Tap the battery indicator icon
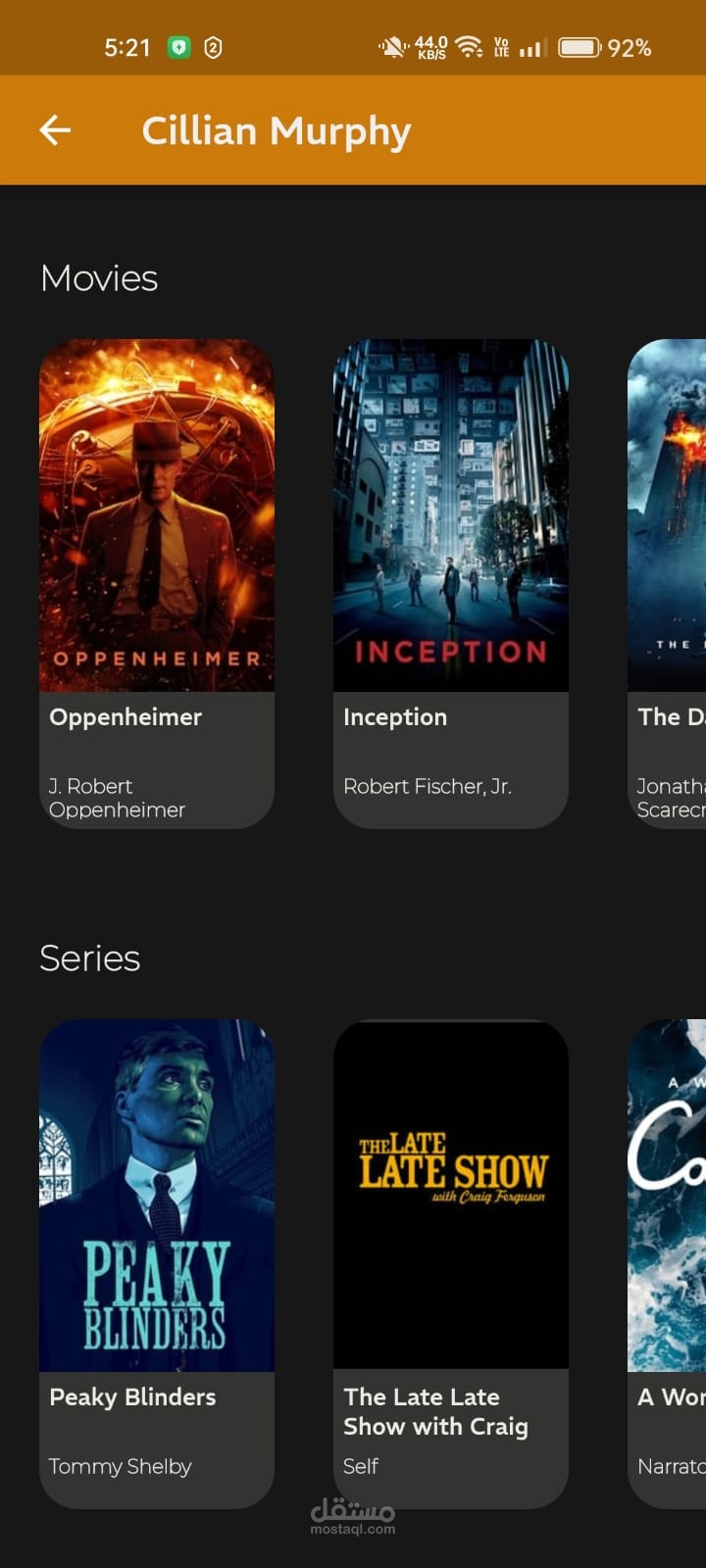 (580, 47)
